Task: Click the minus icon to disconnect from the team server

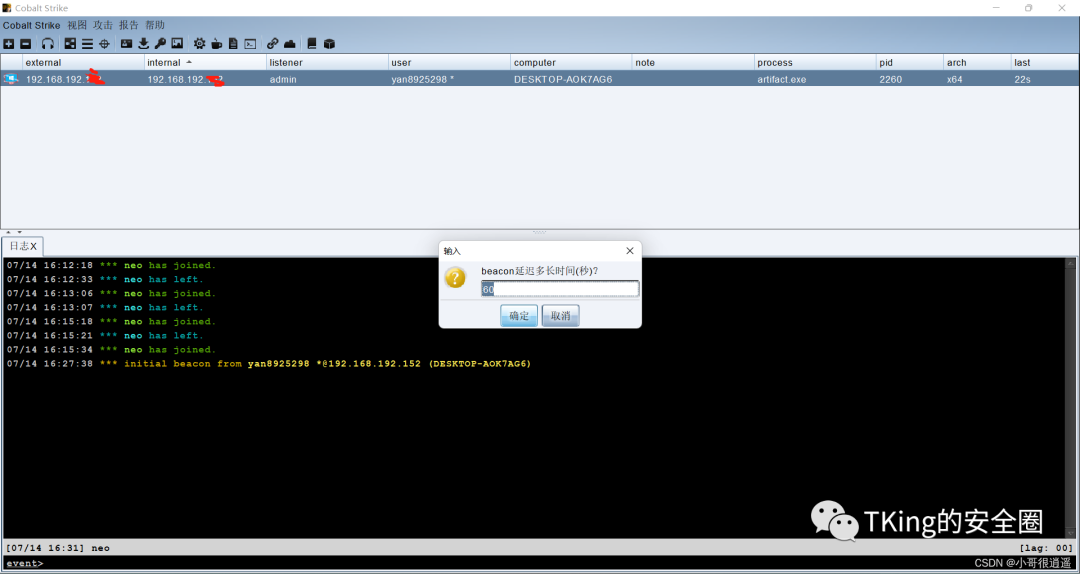Action: 25,43
